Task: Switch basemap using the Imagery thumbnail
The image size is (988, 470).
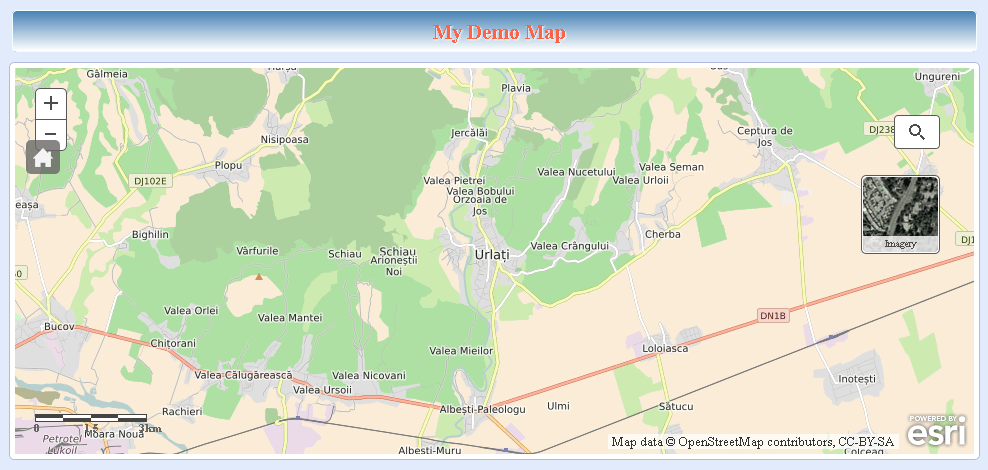Action: pos(900,214)
